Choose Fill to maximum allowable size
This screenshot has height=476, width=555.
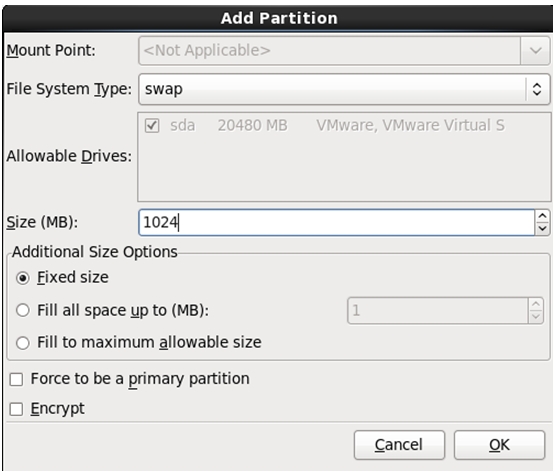point(23,343)
